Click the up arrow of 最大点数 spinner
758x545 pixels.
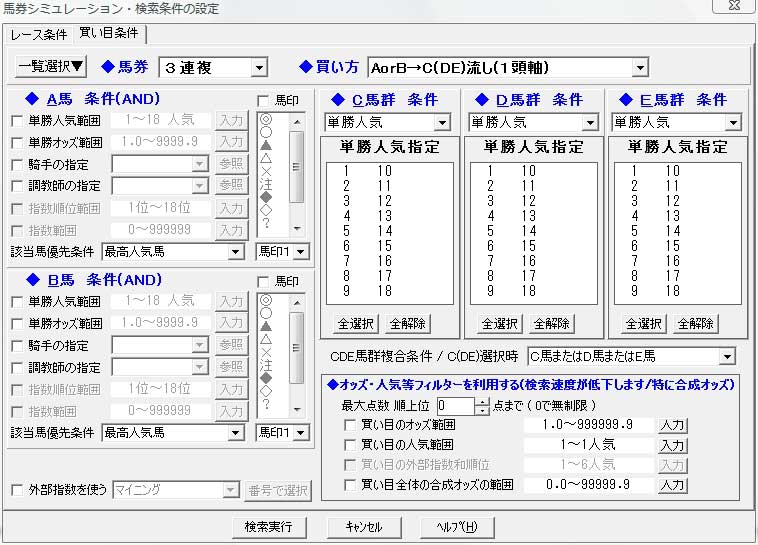tap(483, 401)
